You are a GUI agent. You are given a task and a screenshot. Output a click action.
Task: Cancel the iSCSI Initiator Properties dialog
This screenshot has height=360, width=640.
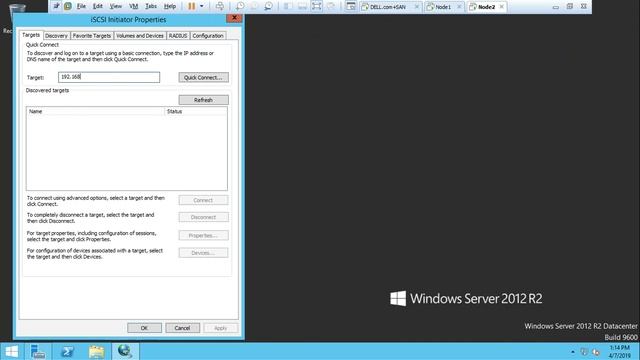(182, 328)
